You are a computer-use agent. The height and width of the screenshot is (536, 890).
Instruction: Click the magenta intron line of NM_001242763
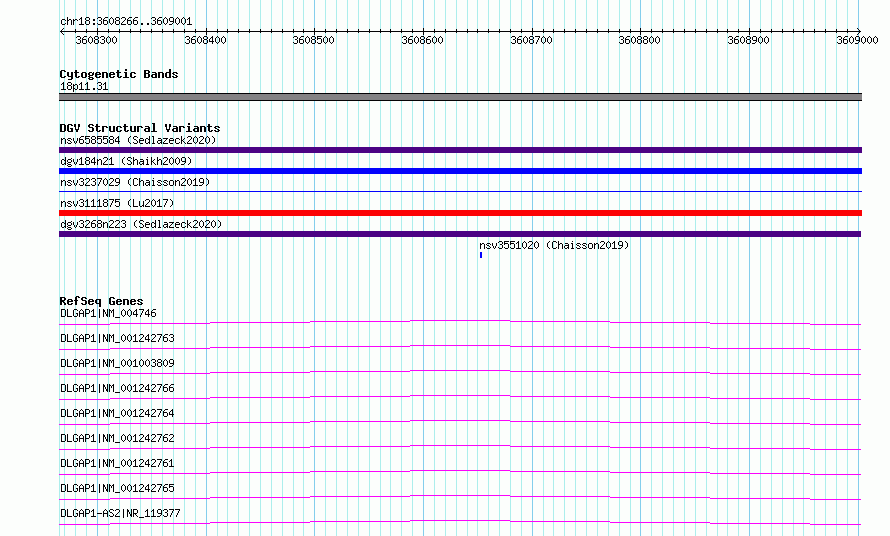pyautogui.click(x=460, y=346)
